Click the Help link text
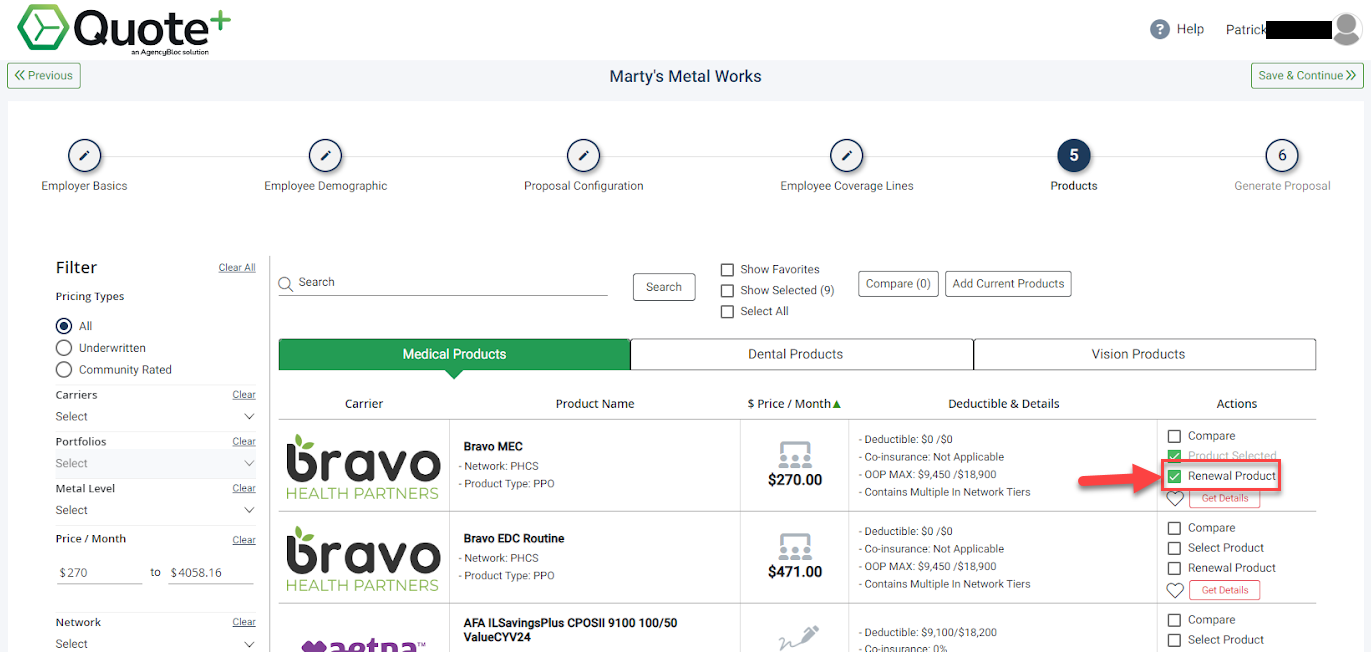The image size is (1371, 652). coord(1190,29)
